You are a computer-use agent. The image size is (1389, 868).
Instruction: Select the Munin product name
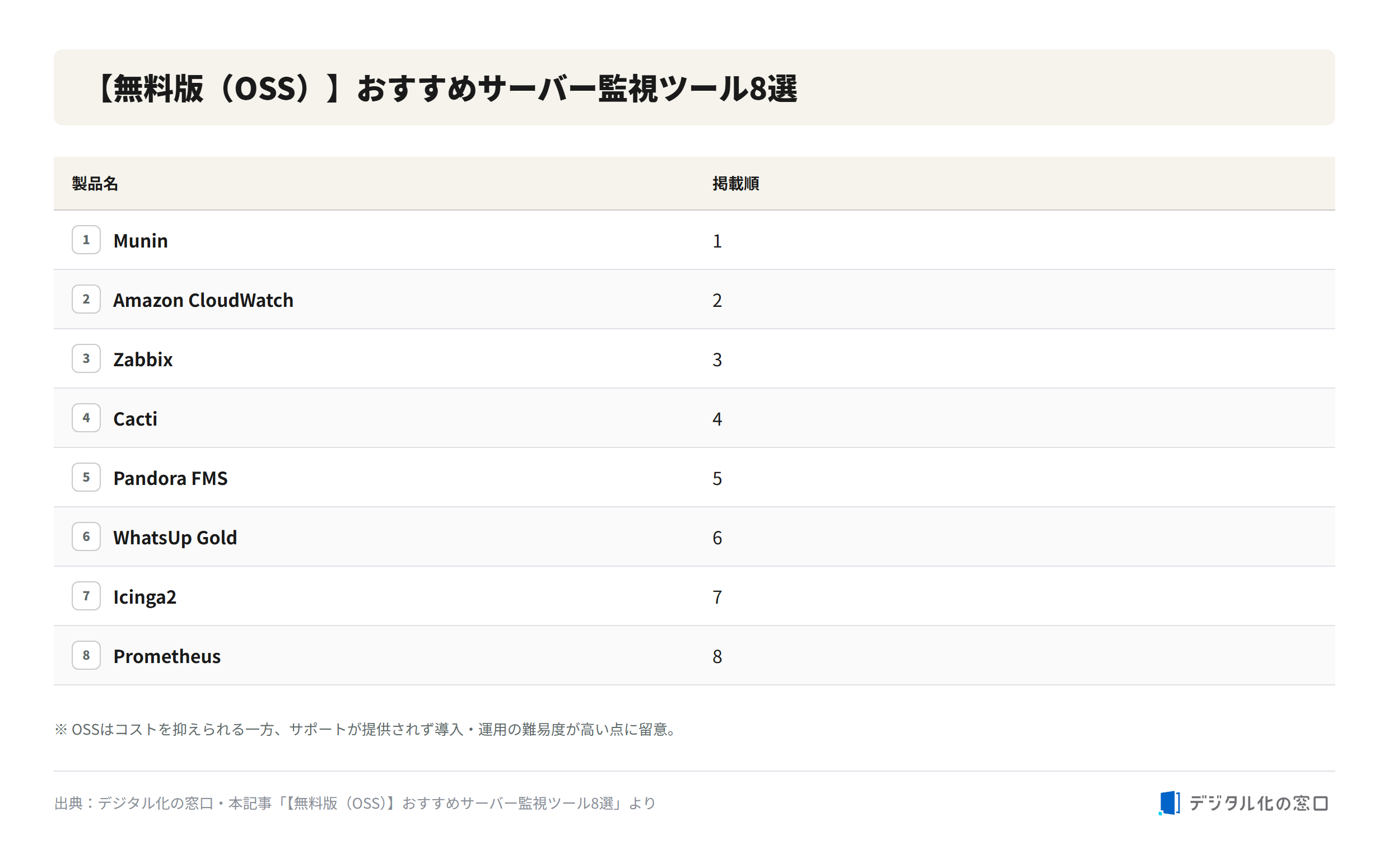[141, 241]
